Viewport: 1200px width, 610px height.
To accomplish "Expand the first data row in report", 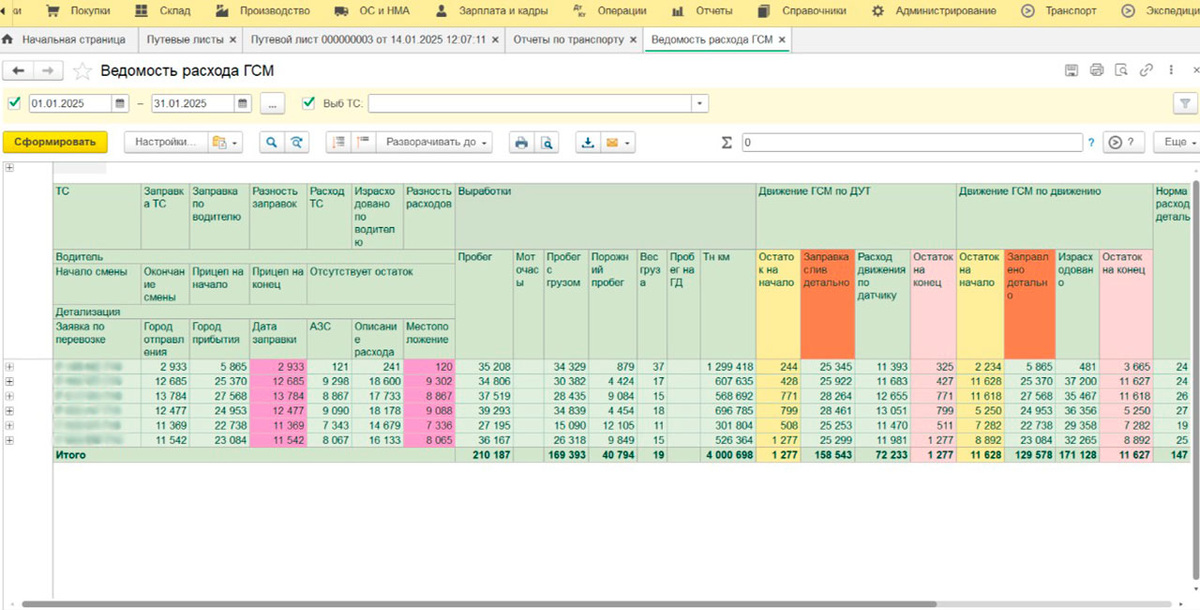I will pyautogui.click(x=10, y=367).
